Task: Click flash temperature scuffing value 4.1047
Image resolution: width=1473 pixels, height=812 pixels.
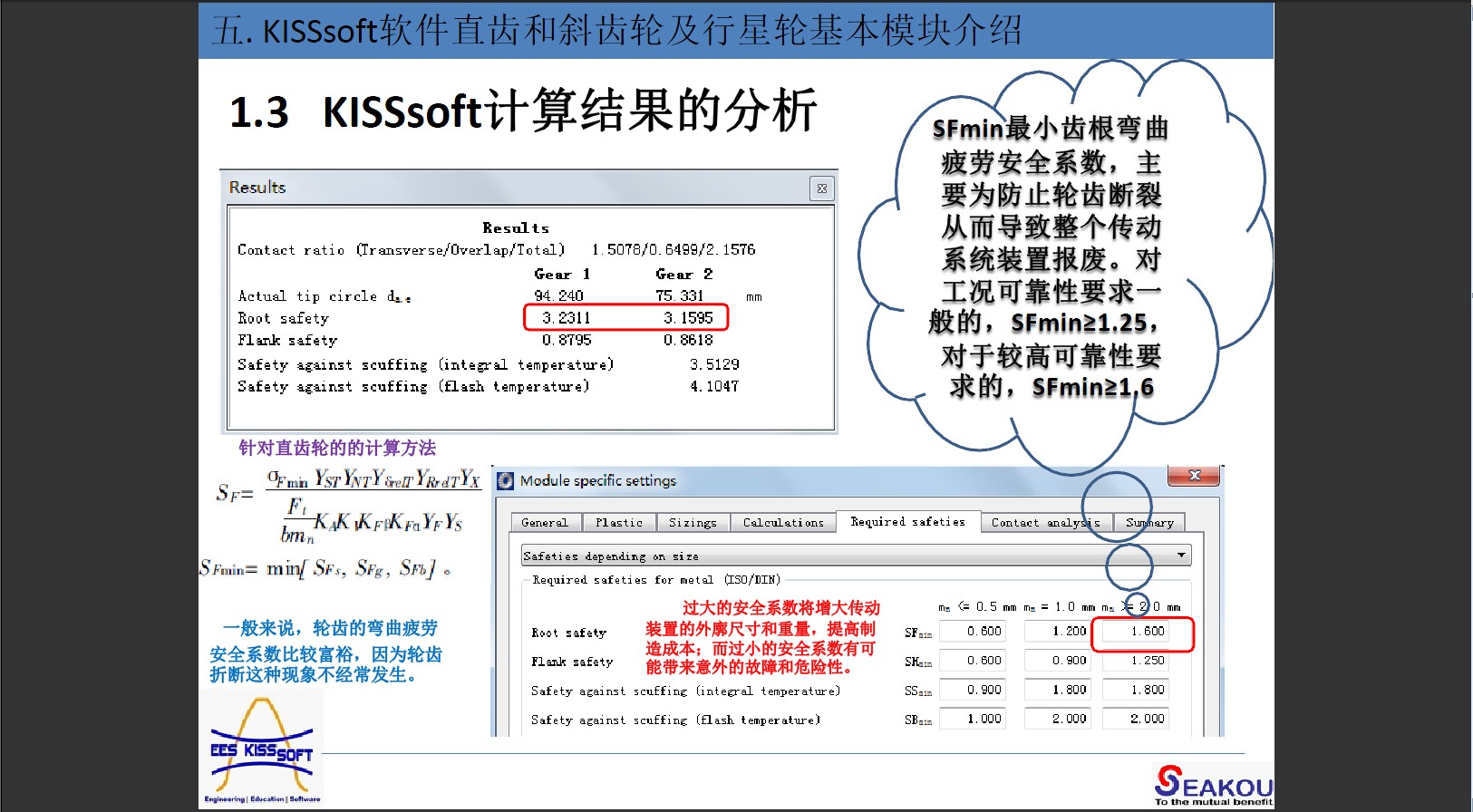Action: pos(714,386)
